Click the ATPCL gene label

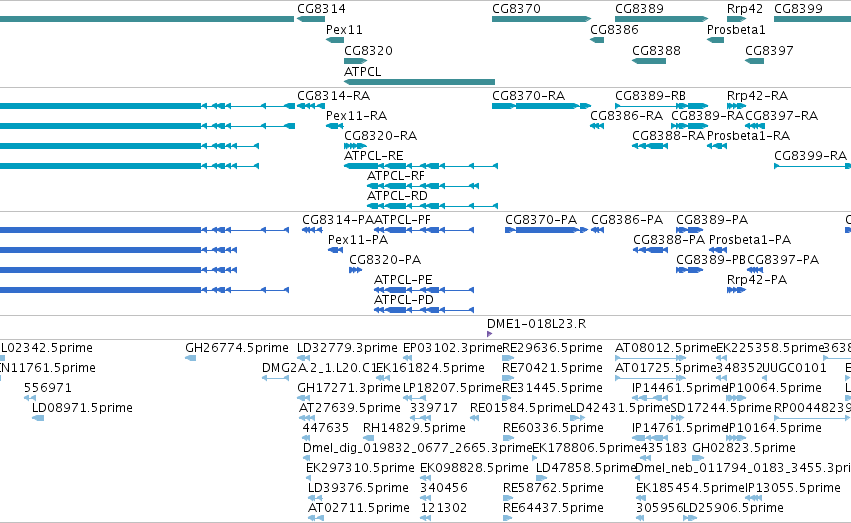[363, 72]
